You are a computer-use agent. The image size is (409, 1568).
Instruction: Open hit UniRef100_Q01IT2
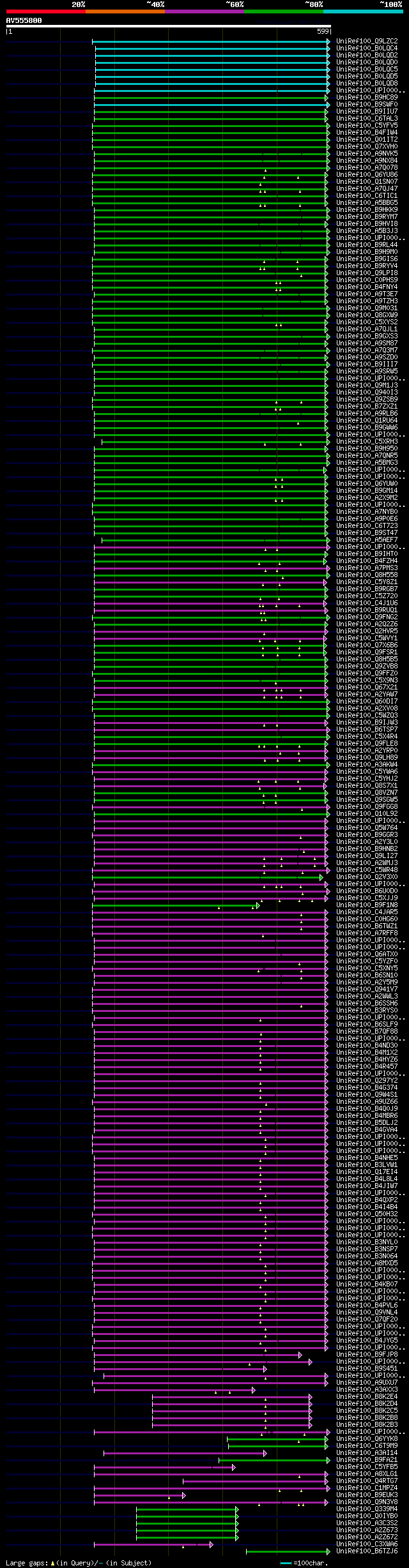[367, 140]
